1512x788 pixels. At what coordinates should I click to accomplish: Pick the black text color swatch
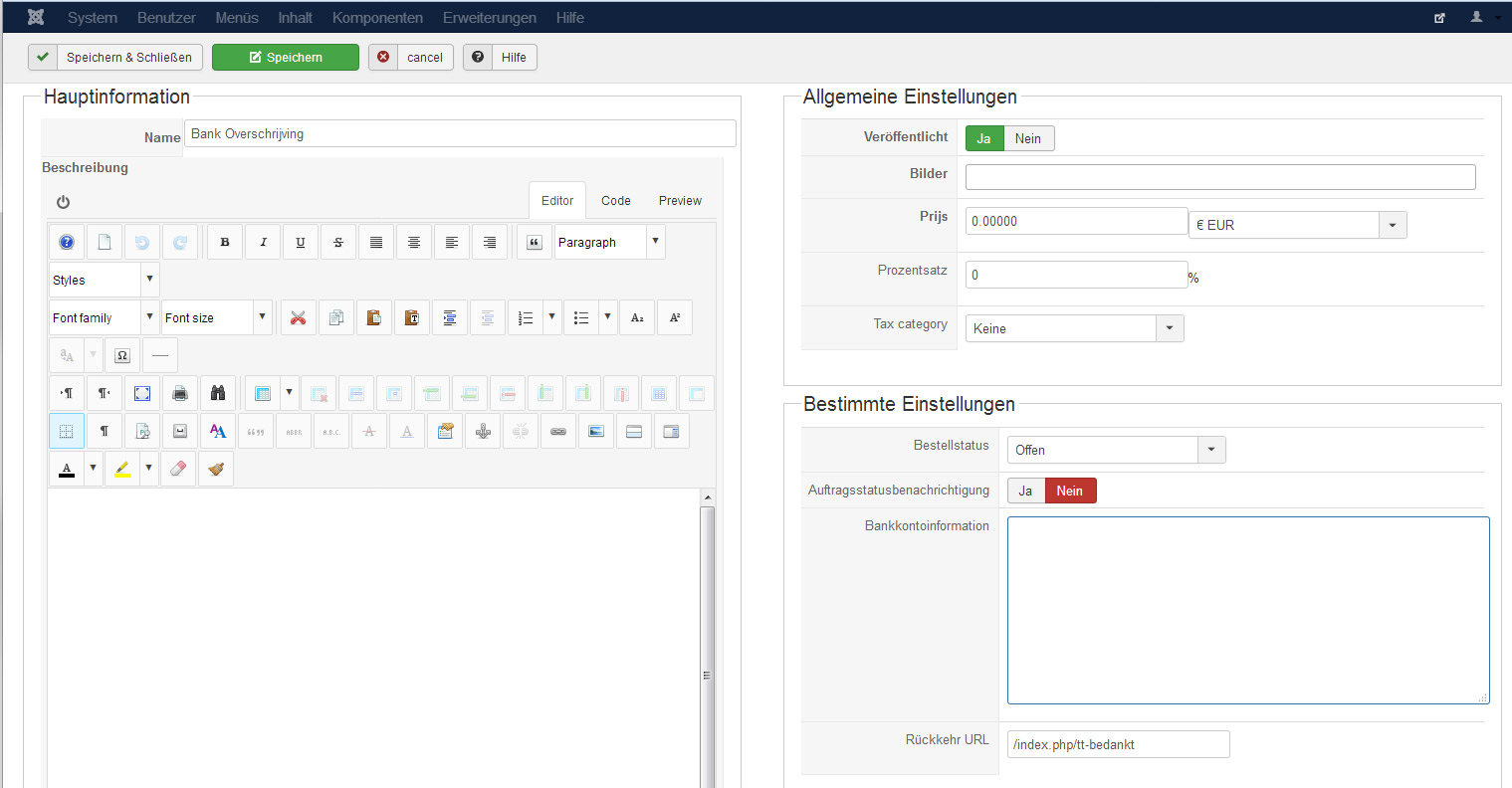pyautogui.click(x=67, y=469)
